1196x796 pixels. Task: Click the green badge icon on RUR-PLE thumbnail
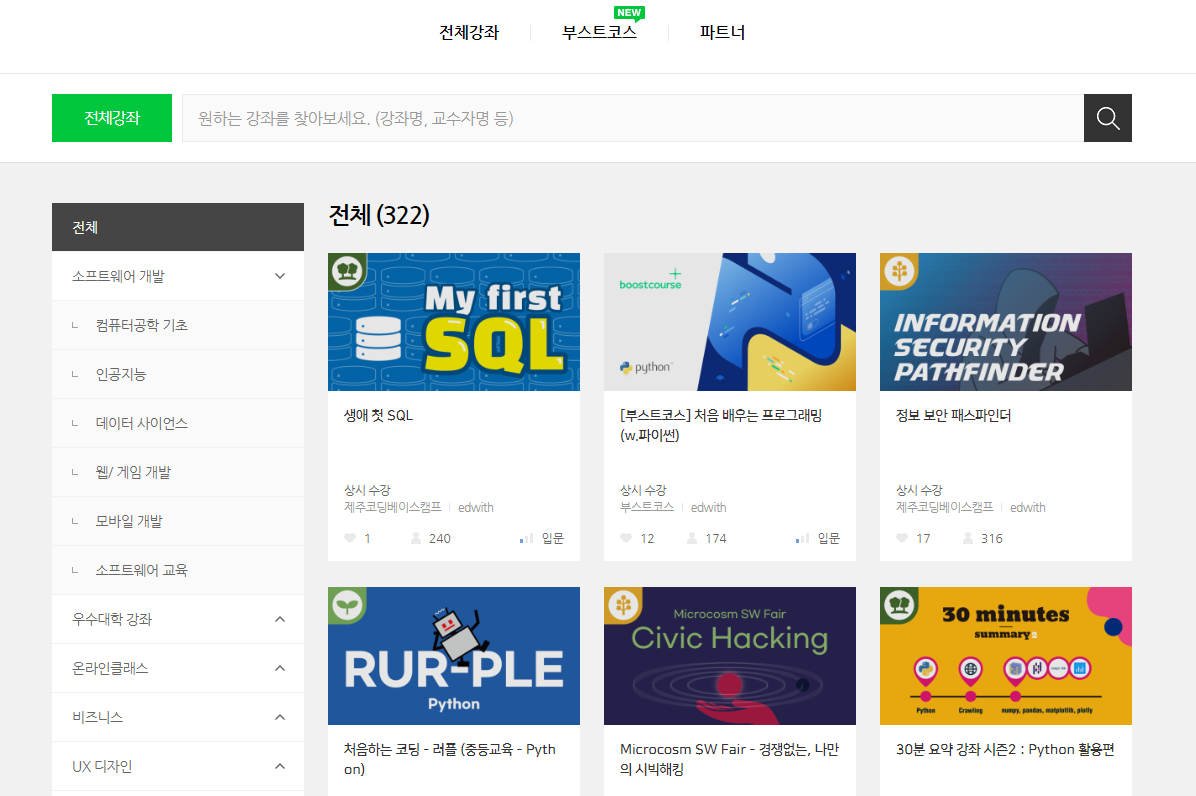347,605
